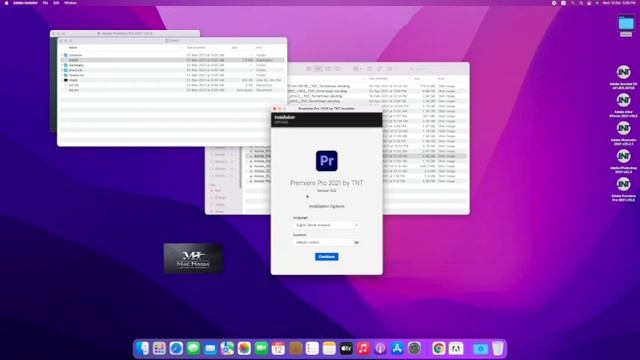Open the Window menu
The width and height of the screenshot is (640, 360).
(x=70, y=3)
